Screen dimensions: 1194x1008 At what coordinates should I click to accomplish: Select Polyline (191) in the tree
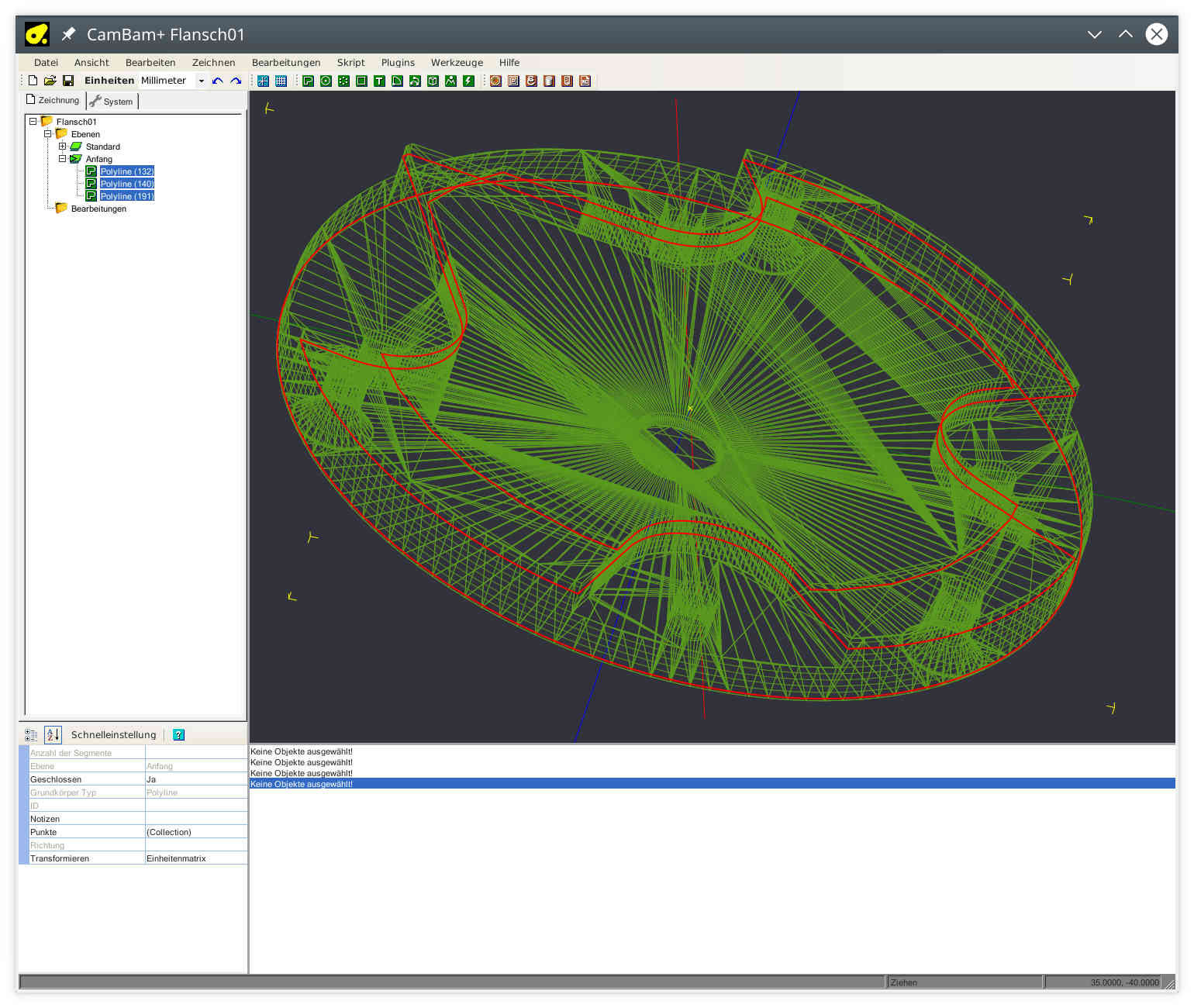tap(127, 196)
